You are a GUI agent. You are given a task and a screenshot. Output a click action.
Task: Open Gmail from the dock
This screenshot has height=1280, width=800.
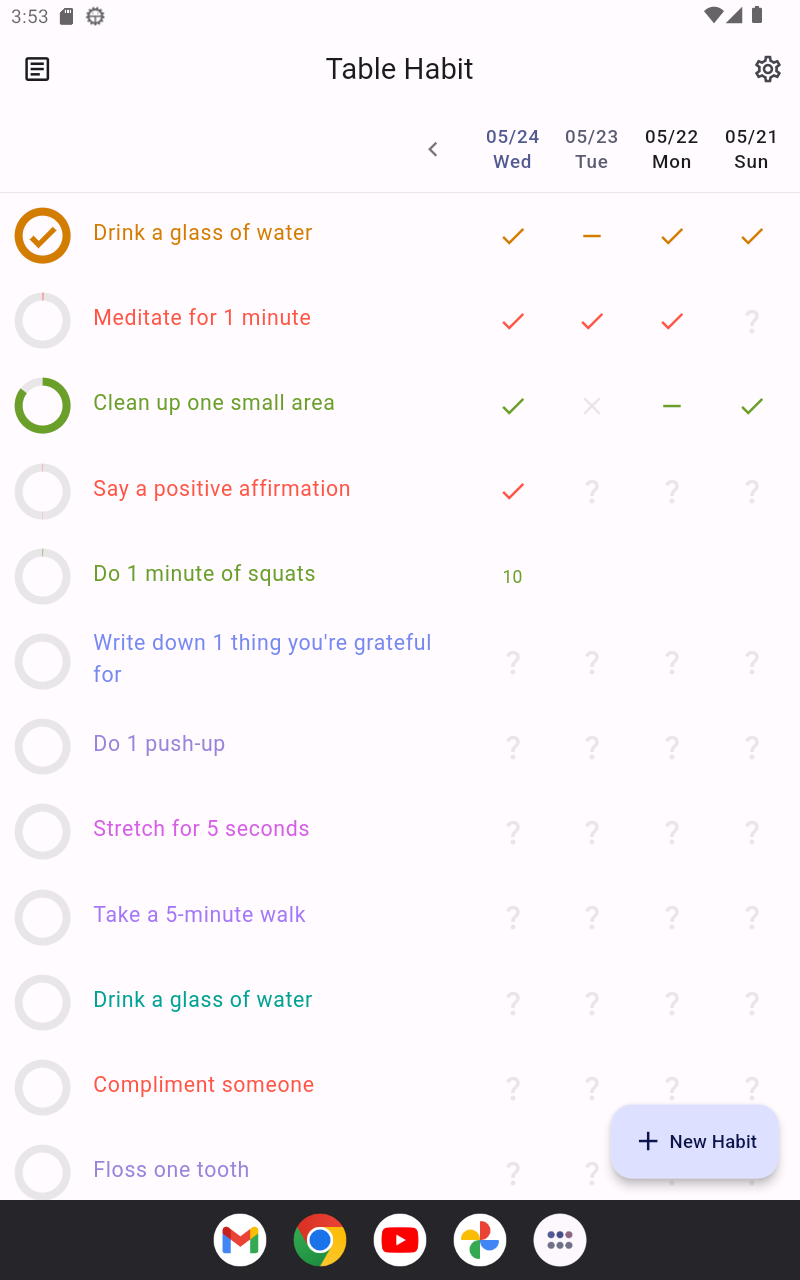pos(240,1240)
